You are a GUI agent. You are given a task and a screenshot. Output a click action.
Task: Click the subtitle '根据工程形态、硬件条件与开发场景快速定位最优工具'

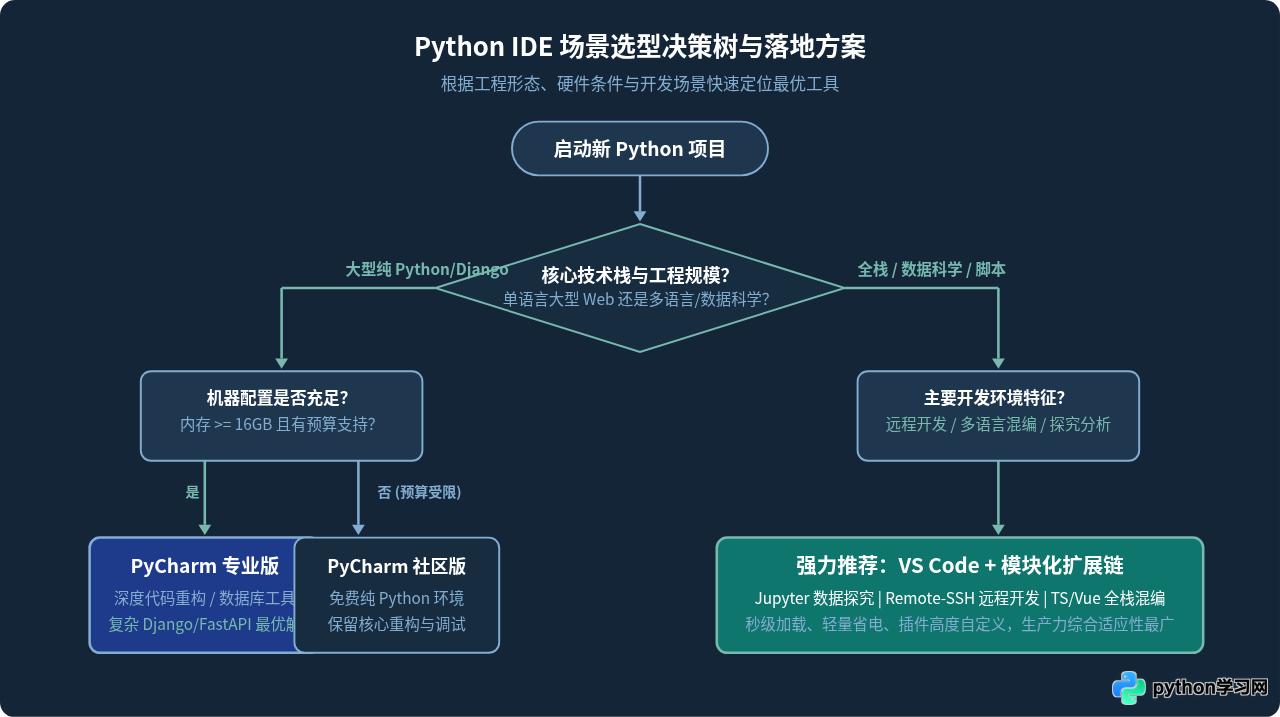click(x=640, y=84)
